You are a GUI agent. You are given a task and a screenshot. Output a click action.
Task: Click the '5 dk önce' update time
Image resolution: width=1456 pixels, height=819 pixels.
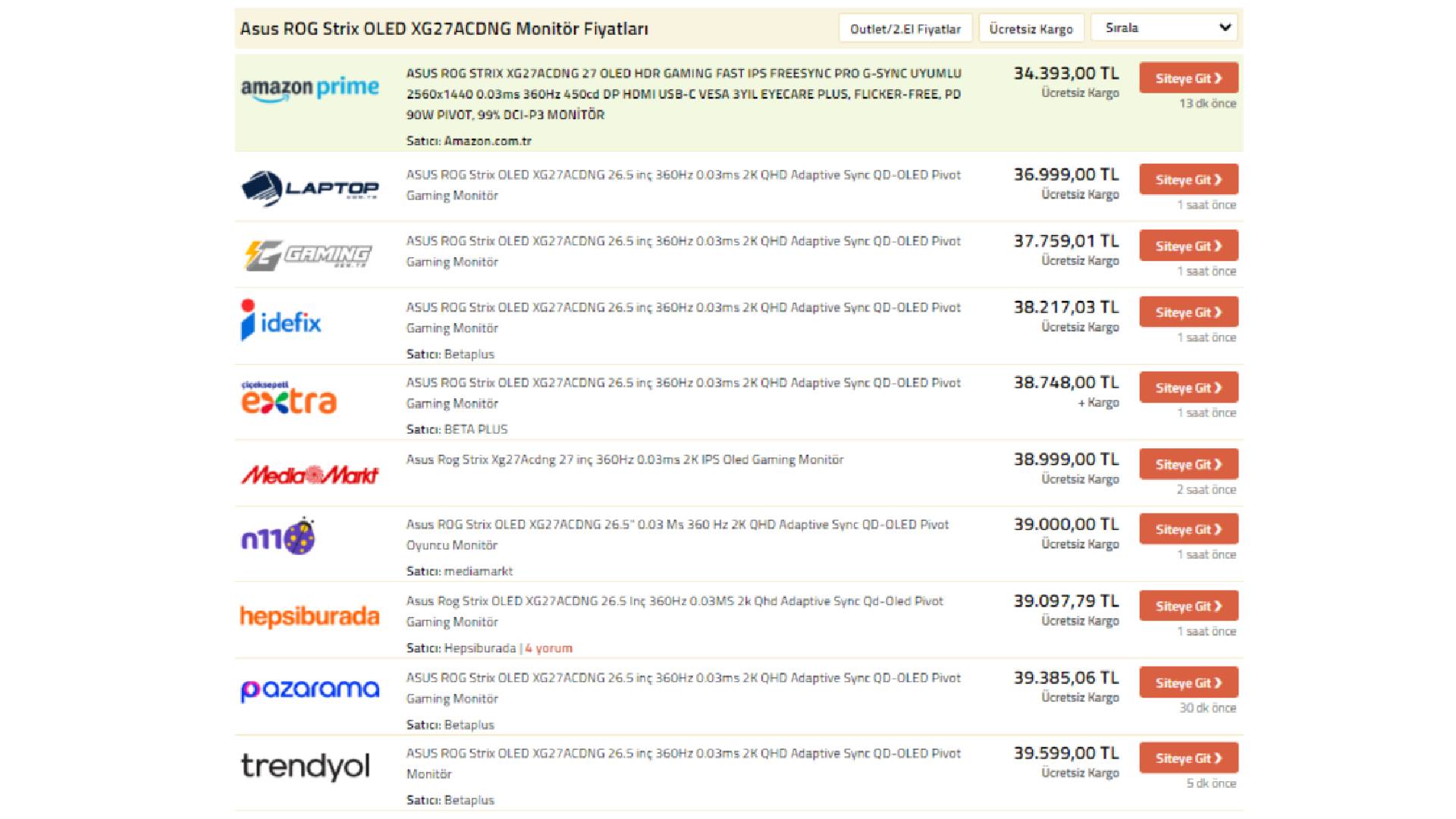pos(1211,783)
